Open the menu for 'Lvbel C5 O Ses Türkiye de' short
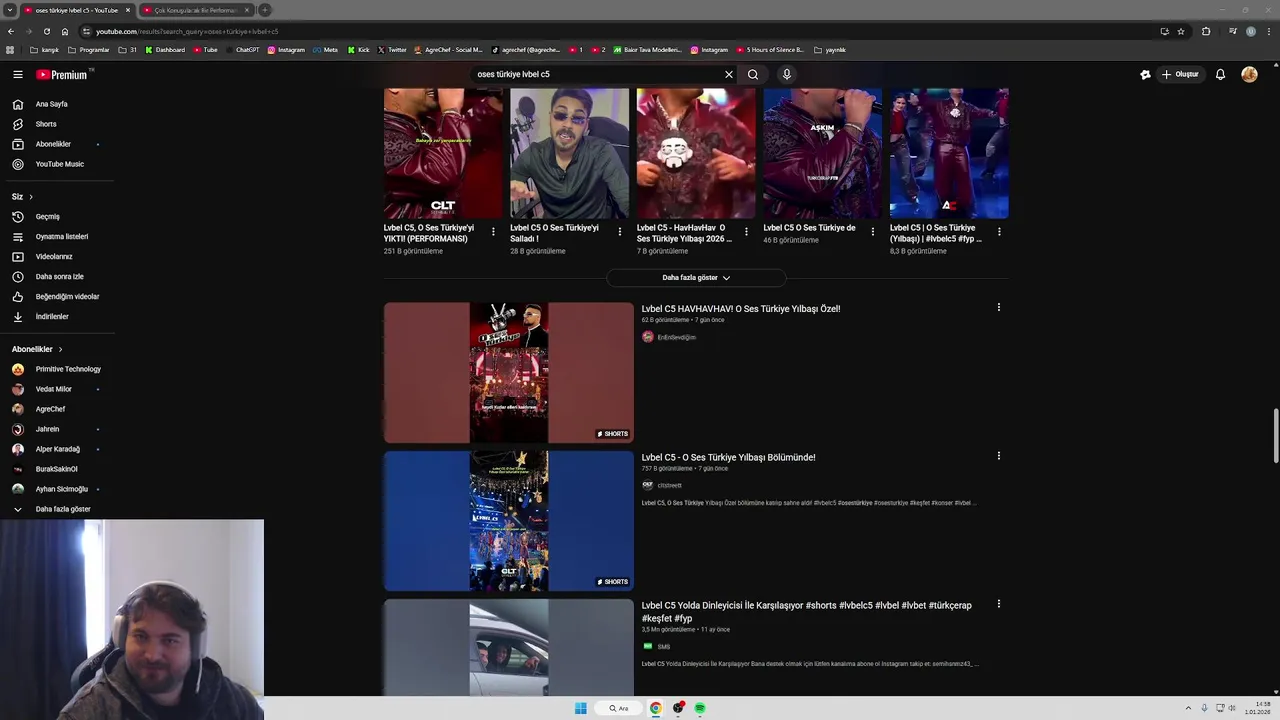Viewport: 1280px width, 720px height. point(872,232)
